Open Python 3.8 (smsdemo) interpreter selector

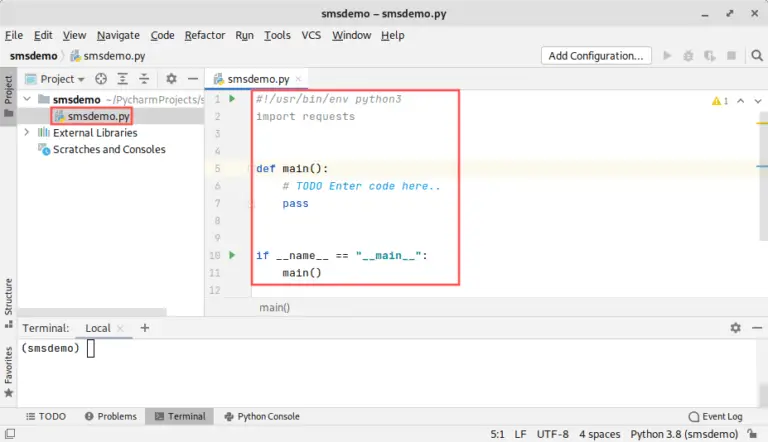pyautogui.click(x=684, y=434)
